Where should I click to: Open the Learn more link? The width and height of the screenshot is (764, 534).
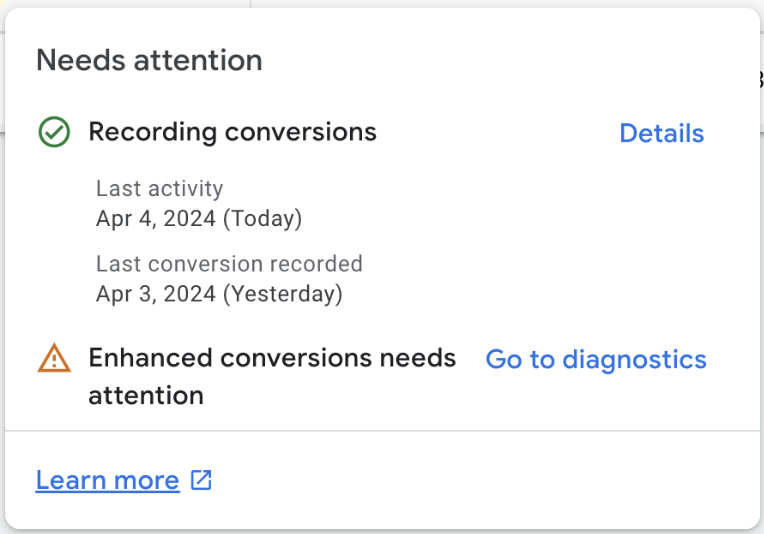pos(108,480)
